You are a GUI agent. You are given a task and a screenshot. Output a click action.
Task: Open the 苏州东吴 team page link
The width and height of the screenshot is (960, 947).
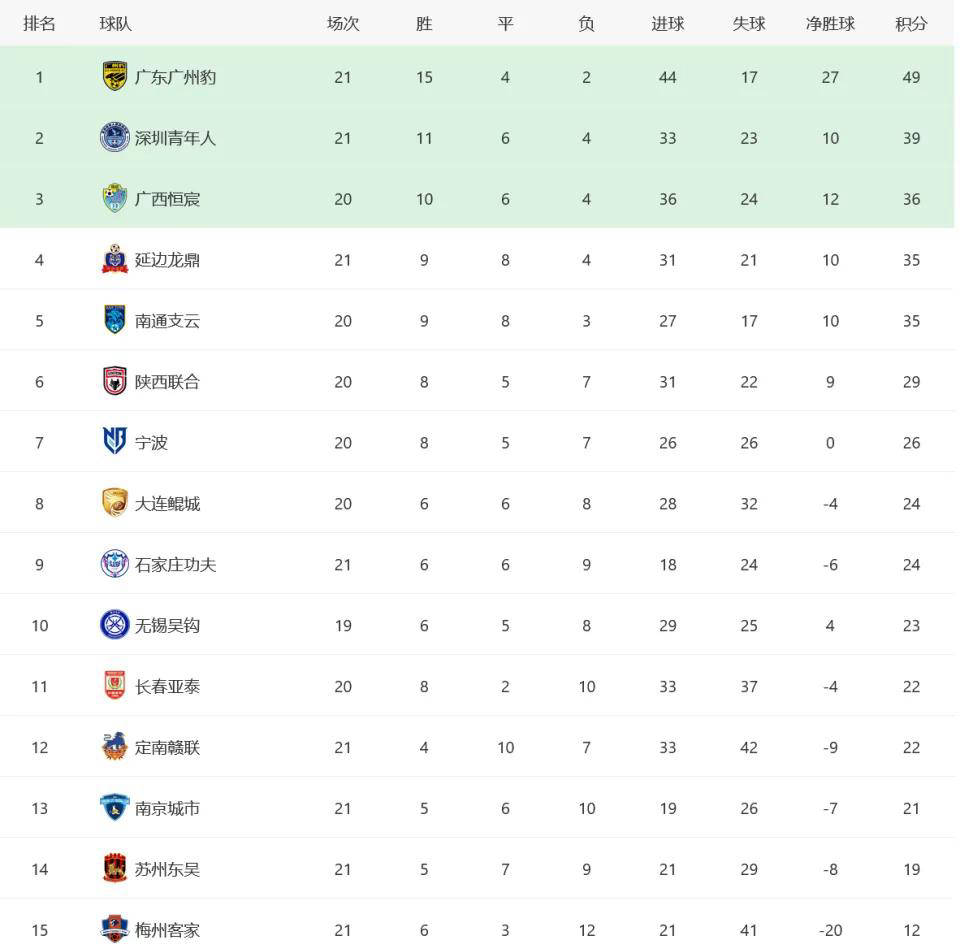pos(167,869)
